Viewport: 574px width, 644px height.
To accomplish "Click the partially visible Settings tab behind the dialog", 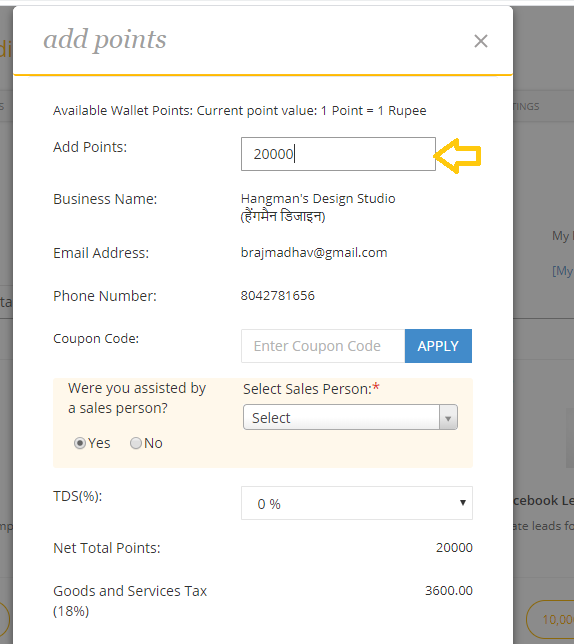I will click(x=526, y=106).
